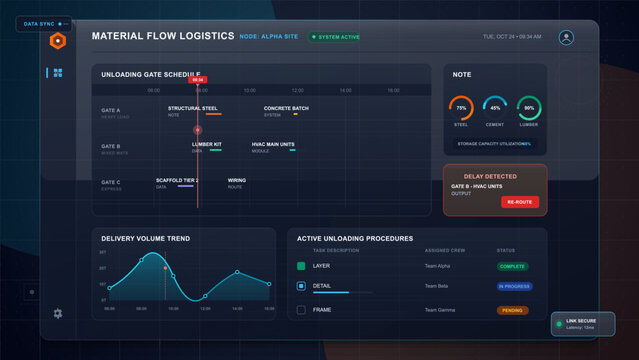Toggle the Layer task checkbox
Image resolution: width=639 pixels, height=360 pixels.
click(x=301, y=266)
